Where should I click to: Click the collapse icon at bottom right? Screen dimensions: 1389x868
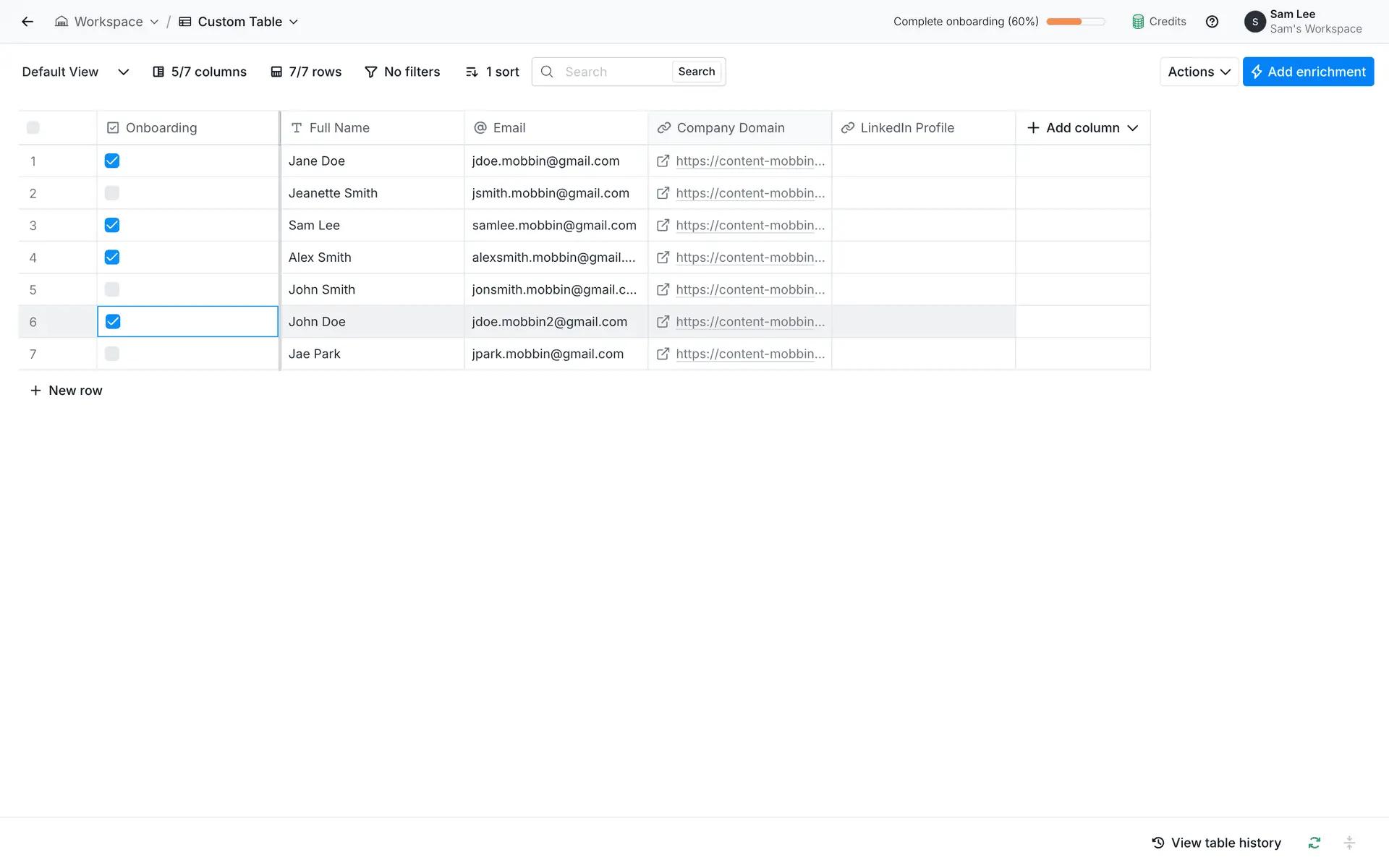(x=1349, y=843)
